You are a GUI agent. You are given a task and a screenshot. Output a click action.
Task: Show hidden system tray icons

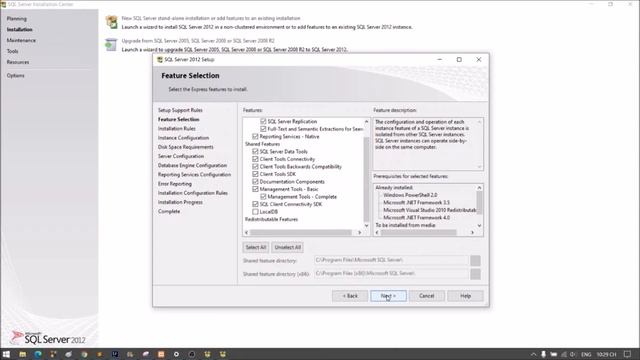click(533, 354)
